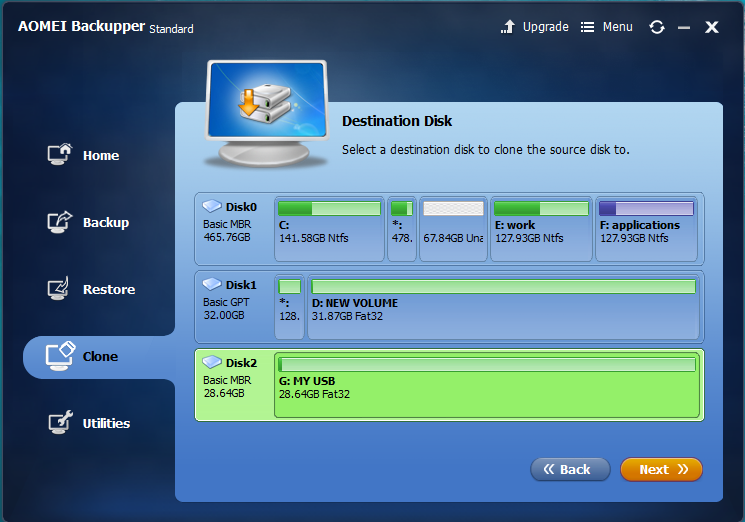
Task: Click the Disk0 drive icon
Action: (211, 206)
